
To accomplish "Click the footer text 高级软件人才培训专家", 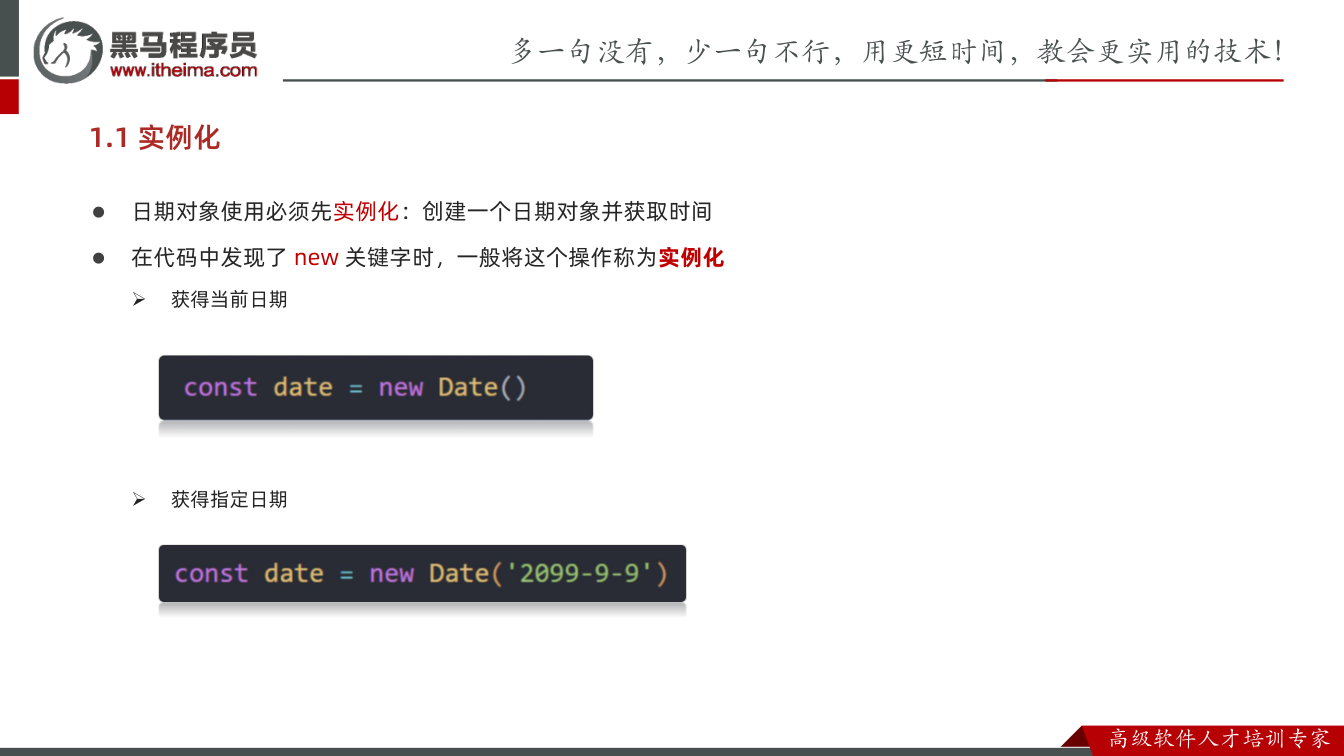I will coord(1220,739).
